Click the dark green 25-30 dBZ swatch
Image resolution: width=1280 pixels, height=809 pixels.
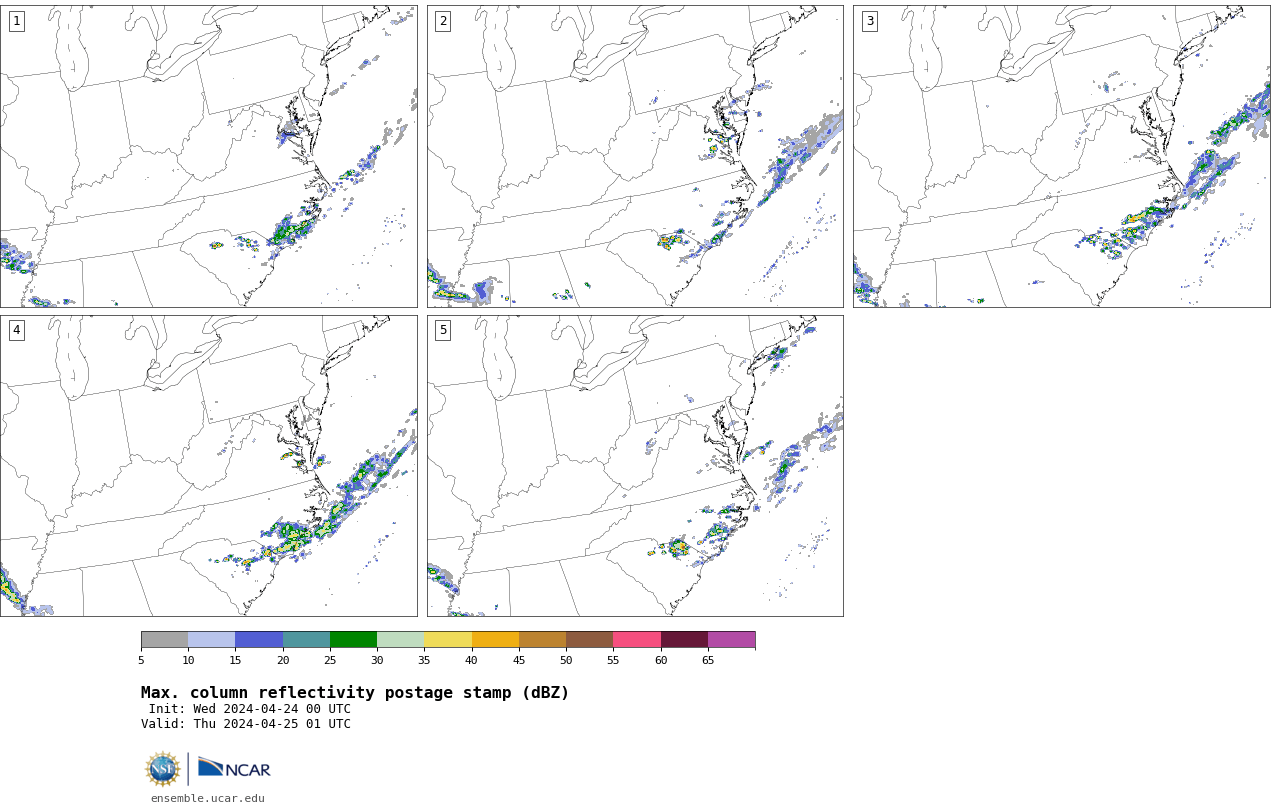tap(353, 640)
